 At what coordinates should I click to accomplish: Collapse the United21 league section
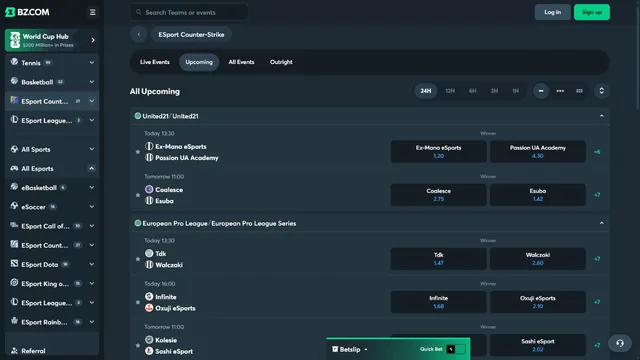pos(601,116)
